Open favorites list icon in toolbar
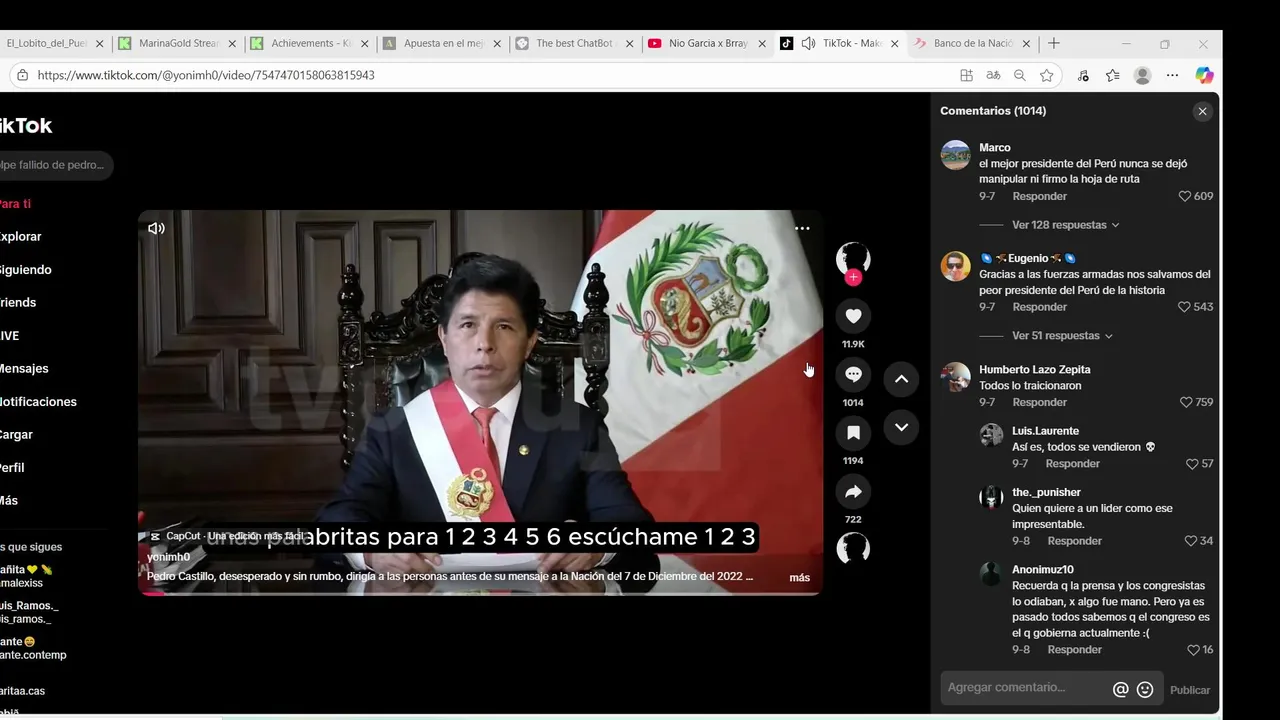1280x720 pixels. (1112, 75)
